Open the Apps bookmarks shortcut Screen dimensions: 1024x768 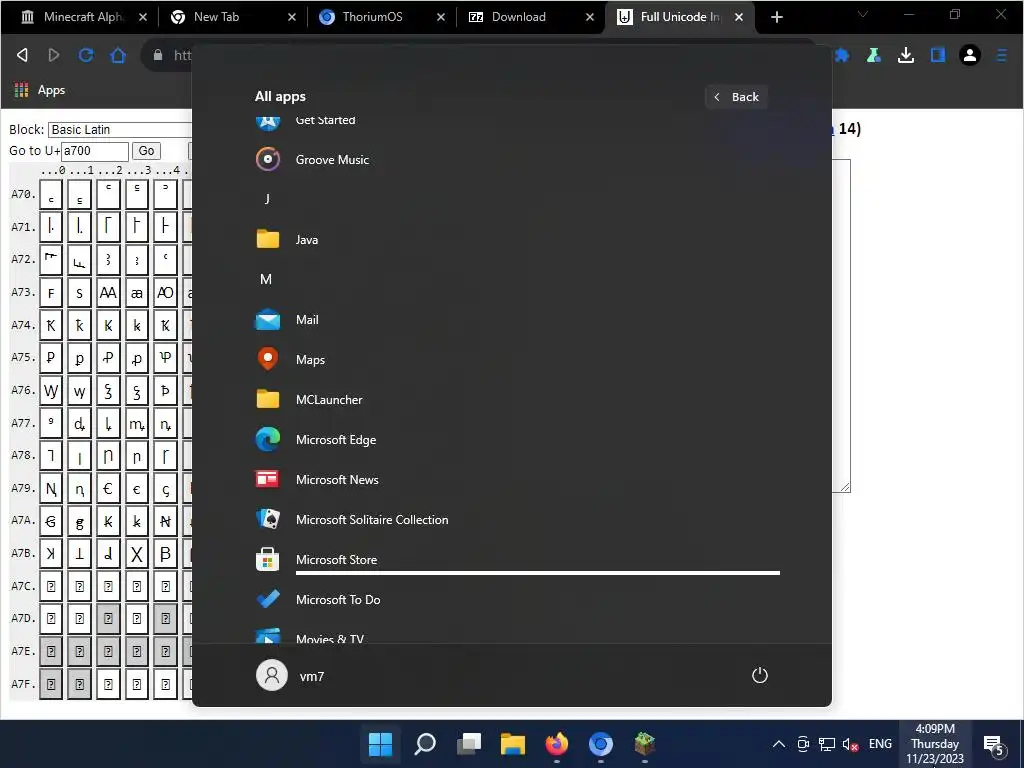click(x=40, y=90)
